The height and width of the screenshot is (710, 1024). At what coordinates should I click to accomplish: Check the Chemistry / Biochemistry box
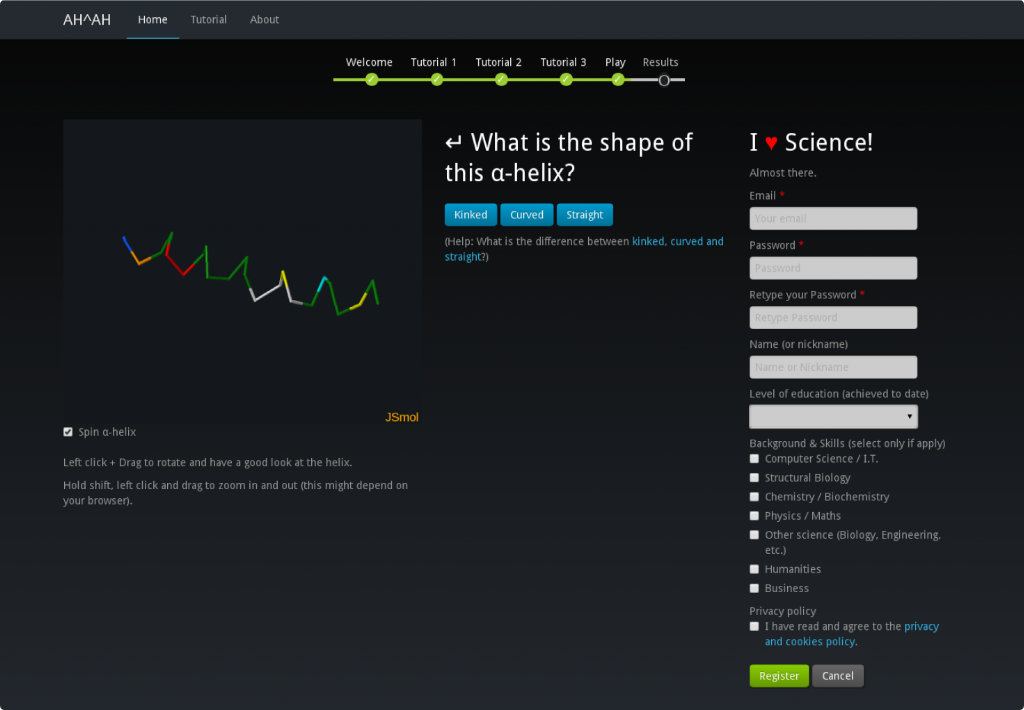click(x=754, y=496)
